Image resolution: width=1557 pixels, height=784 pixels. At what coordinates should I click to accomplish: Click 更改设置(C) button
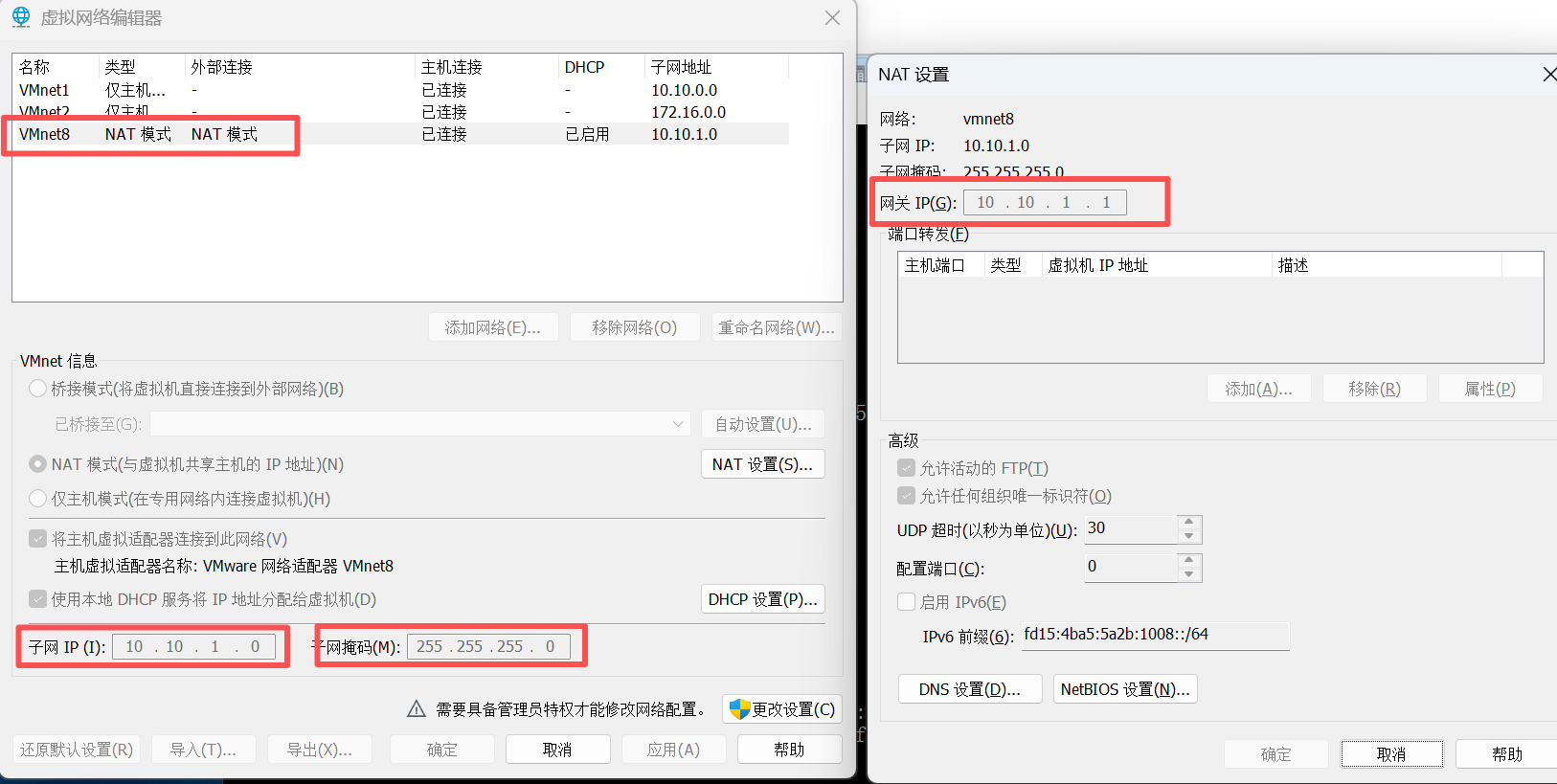point(782,709)
